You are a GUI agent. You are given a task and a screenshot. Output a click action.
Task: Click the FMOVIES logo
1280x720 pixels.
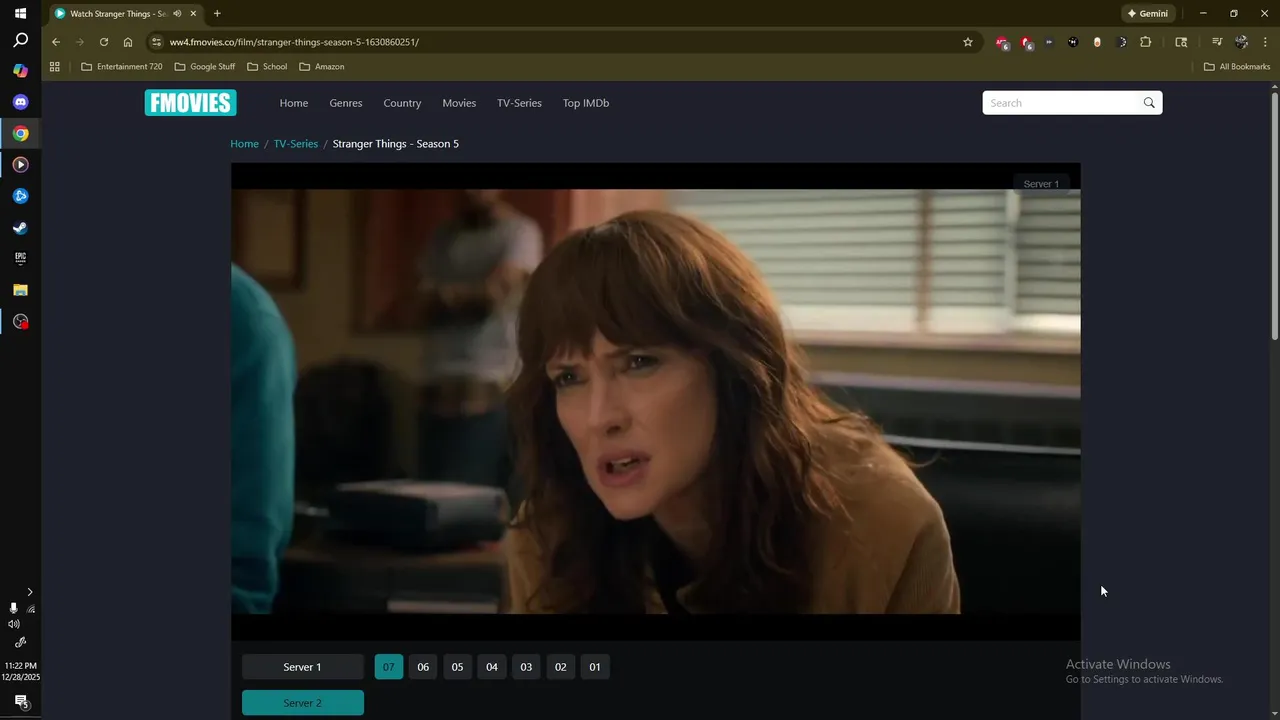click(190, 103)
